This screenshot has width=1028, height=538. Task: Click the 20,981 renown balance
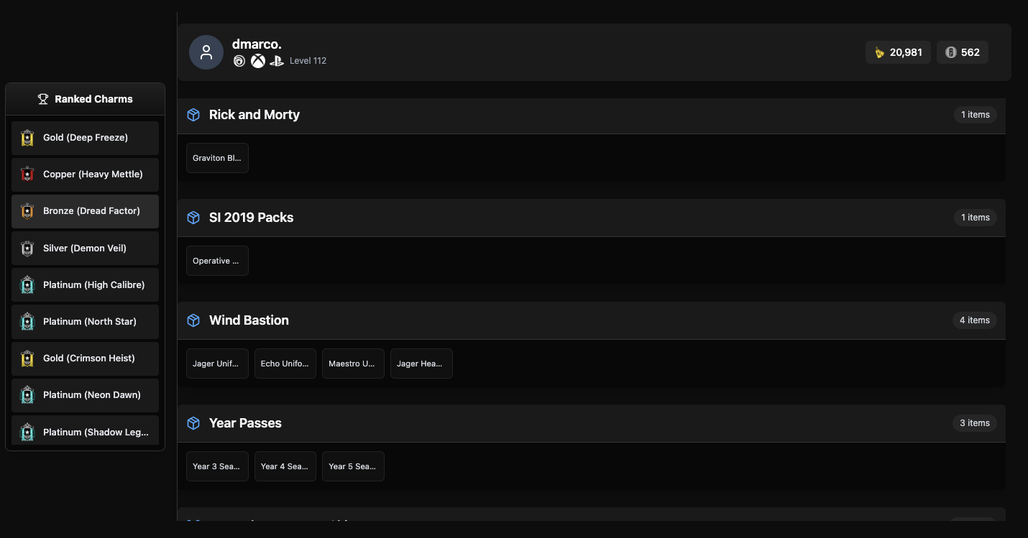click(x=898, y=52)
